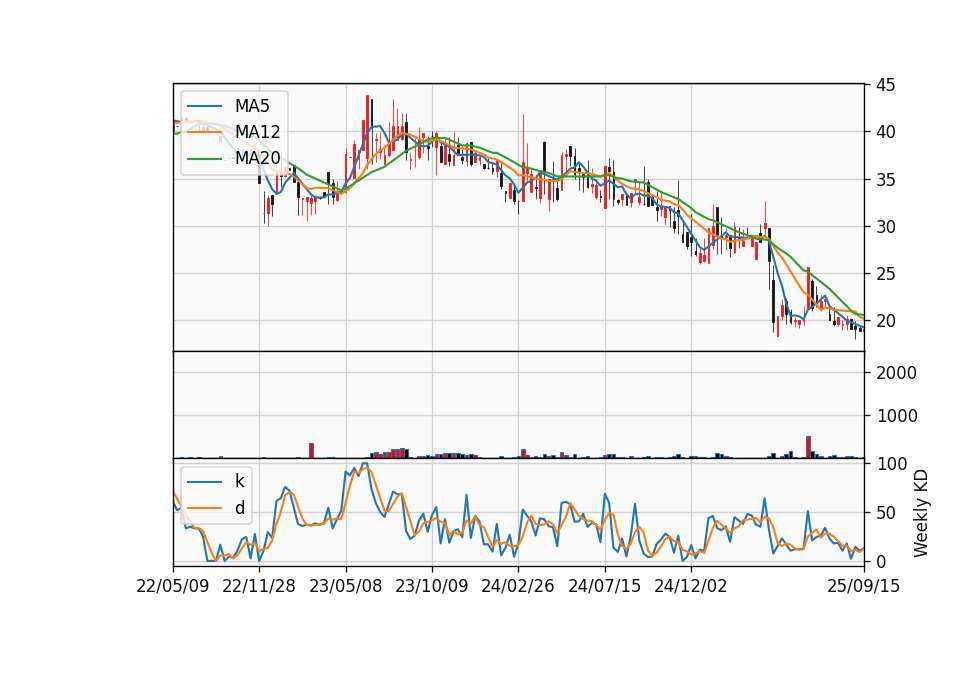Click the KD axis value 100
This screenshot has width=960, height=690.
click(891, 464)
